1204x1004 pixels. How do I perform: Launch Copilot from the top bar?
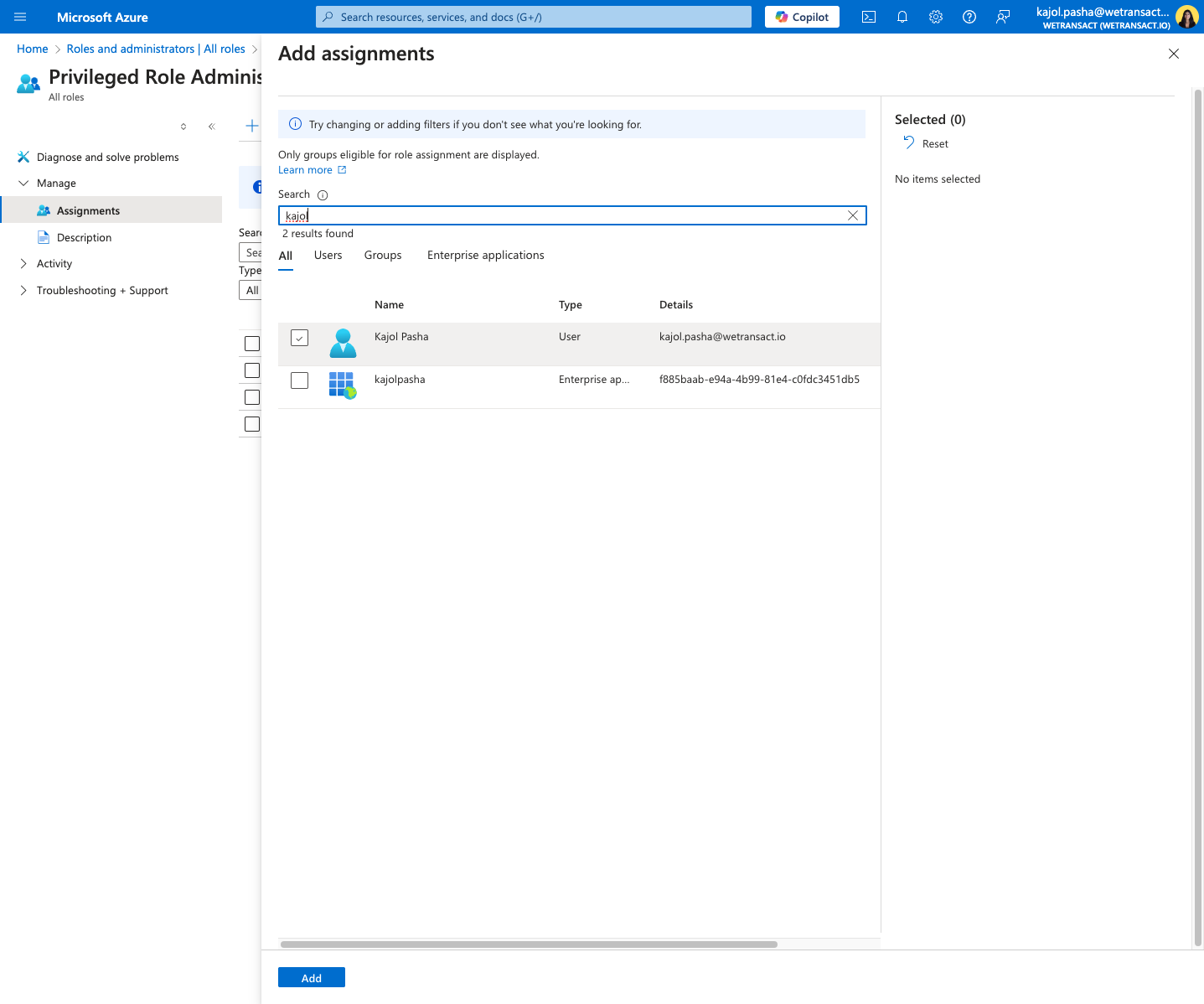click(x=802, y=17)
